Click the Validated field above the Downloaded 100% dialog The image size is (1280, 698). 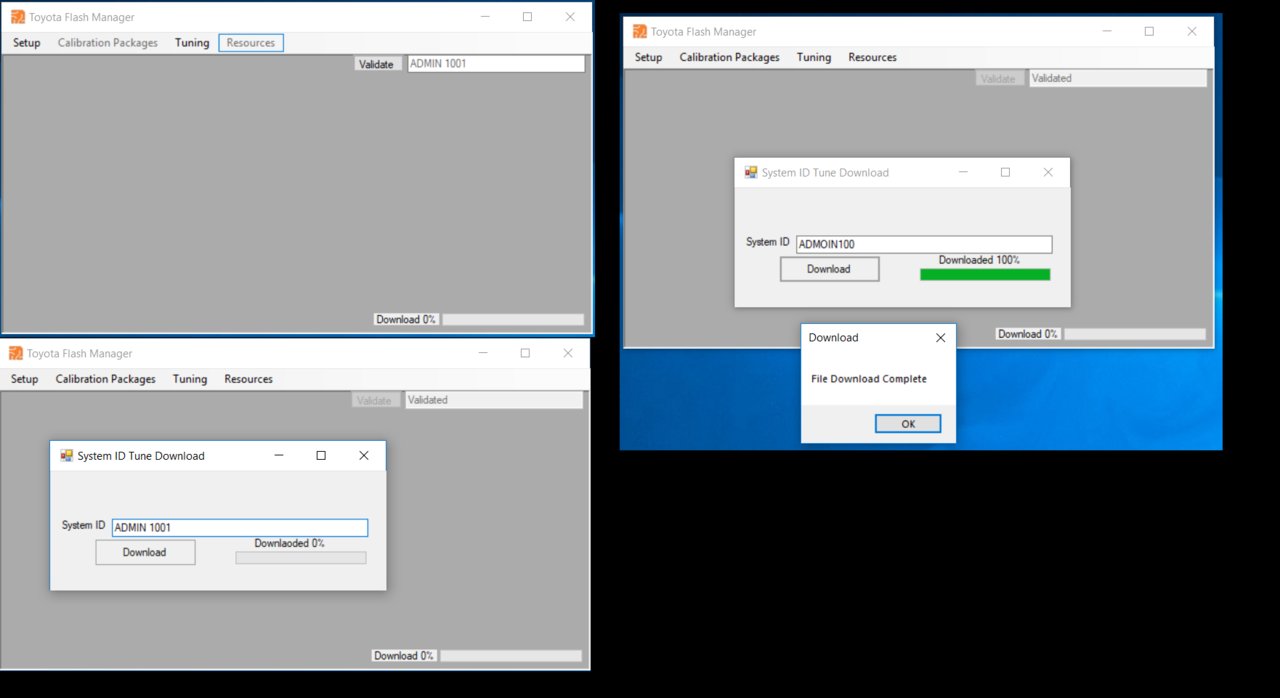1118,78
